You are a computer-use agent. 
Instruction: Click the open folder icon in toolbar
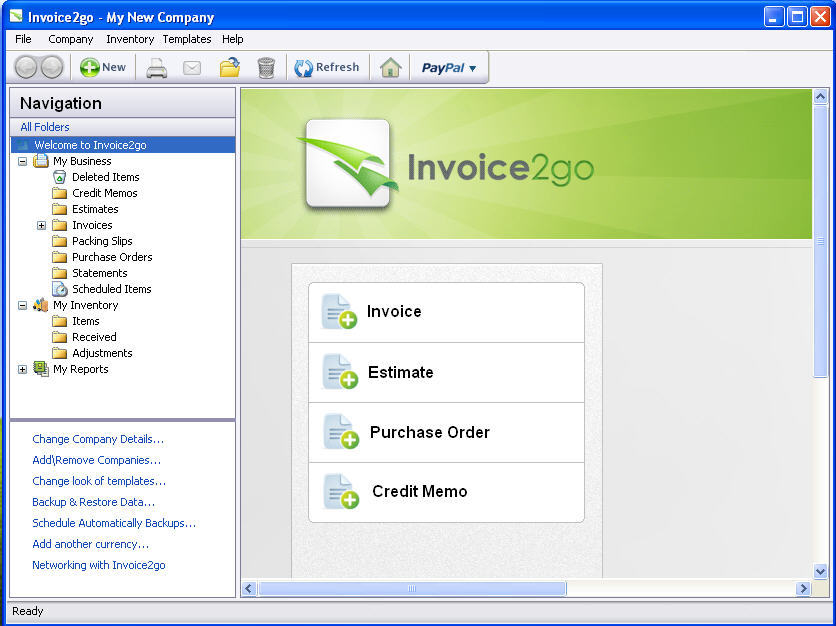click(230, 67)
